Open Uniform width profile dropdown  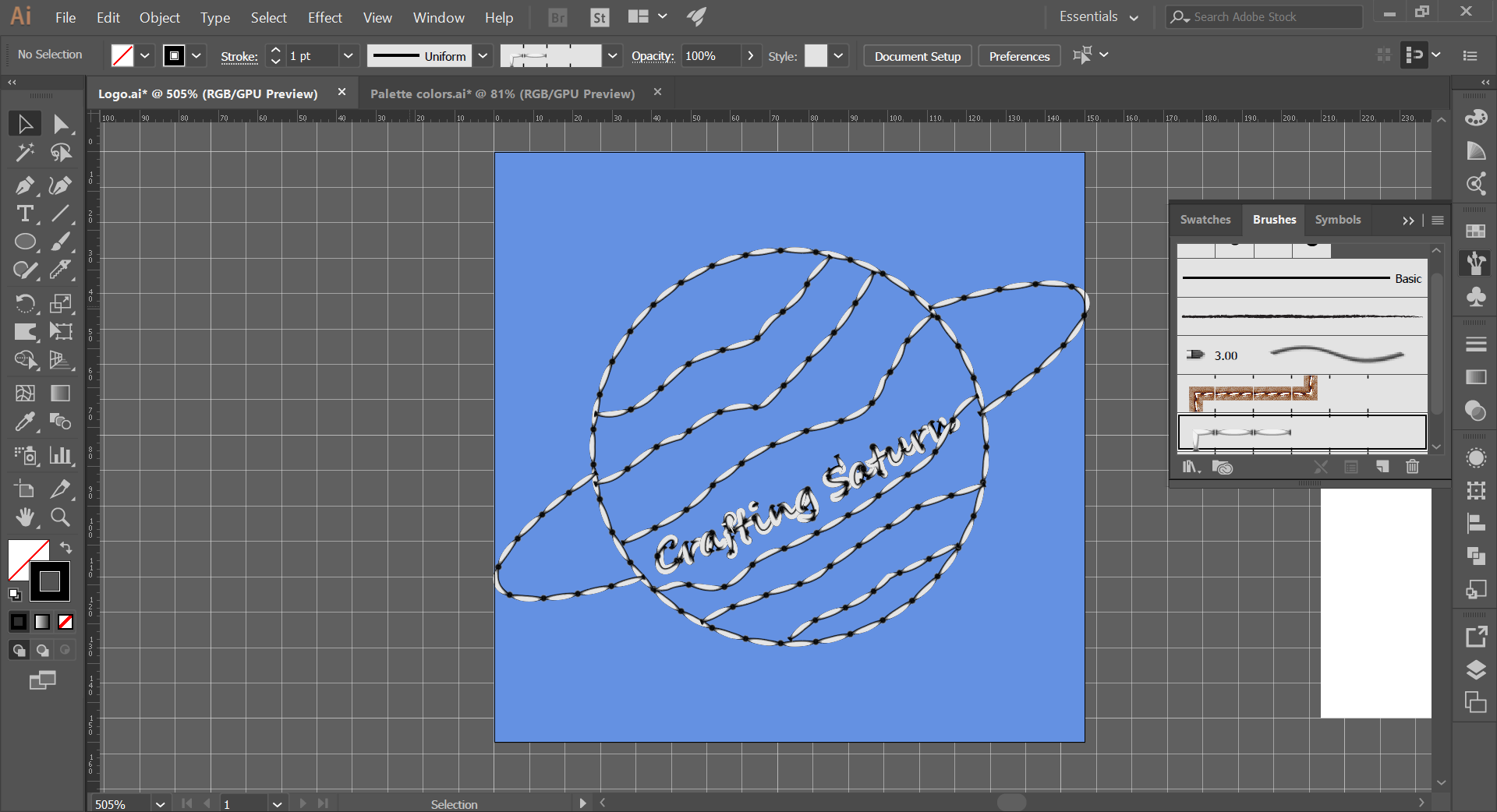483,56
